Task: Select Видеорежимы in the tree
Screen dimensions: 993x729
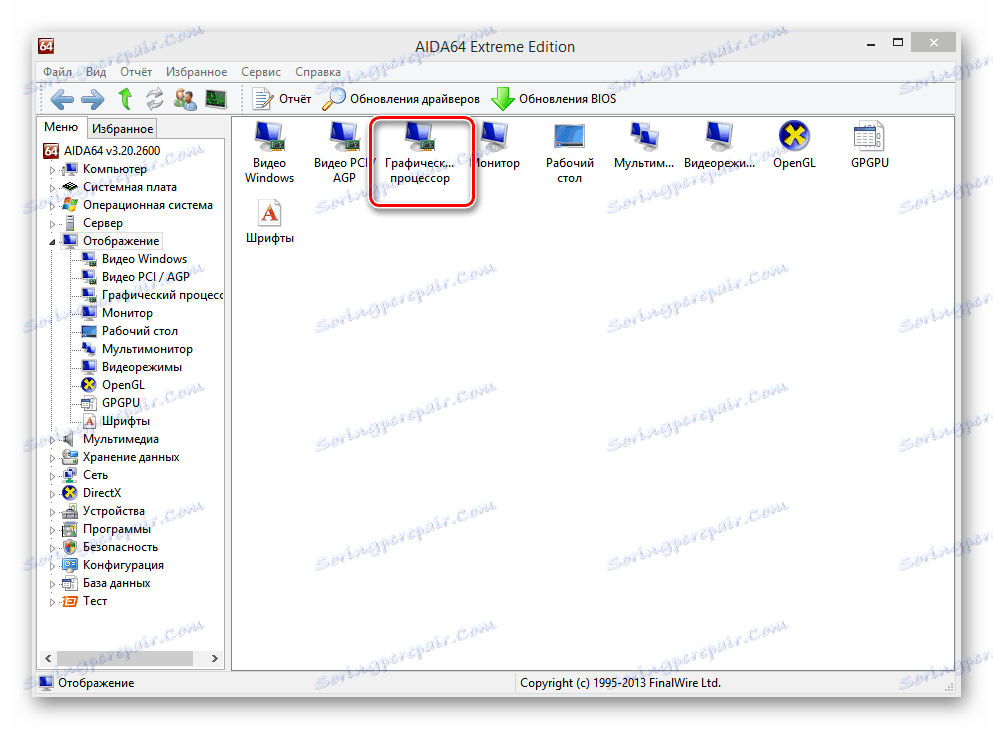Action: 132,367
